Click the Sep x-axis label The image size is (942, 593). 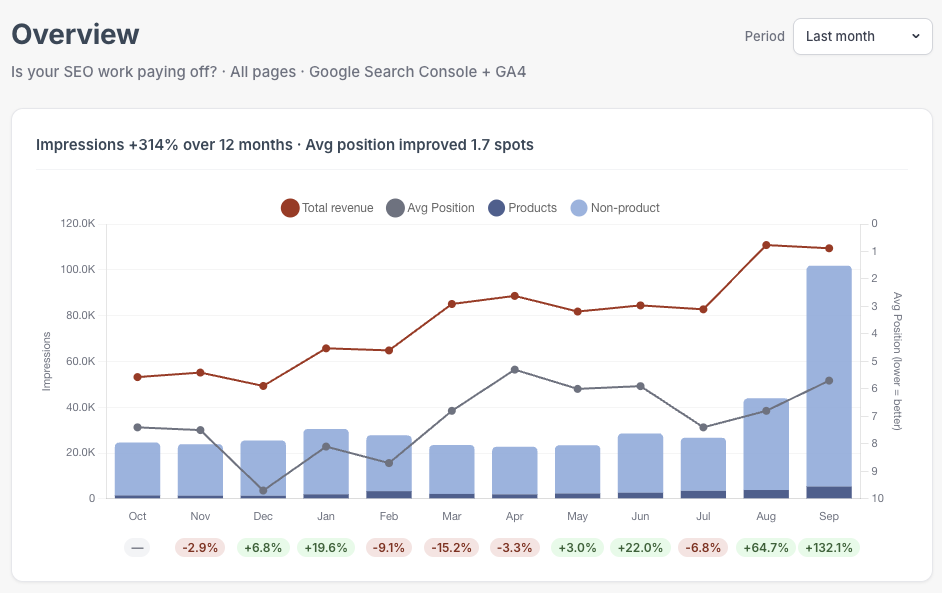click(x=828, y=516)
